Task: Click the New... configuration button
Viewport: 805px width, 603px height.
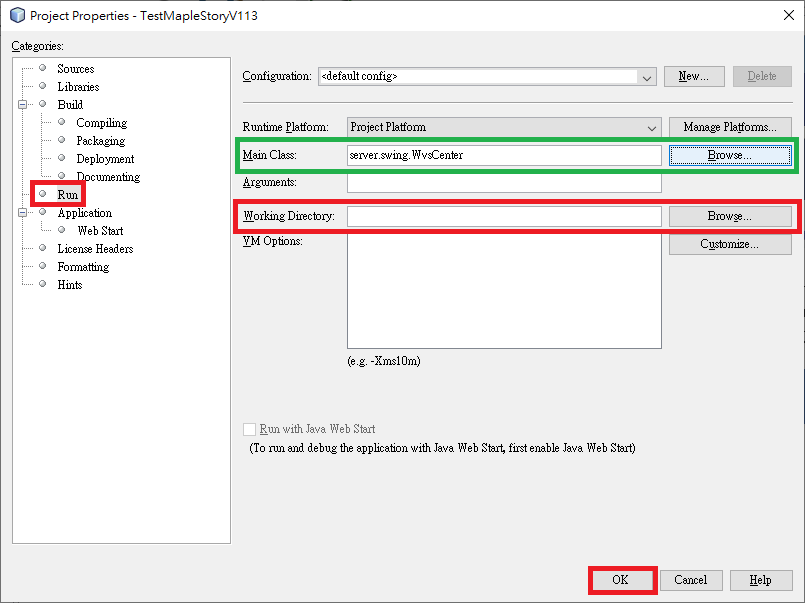Action: point(694,76)
